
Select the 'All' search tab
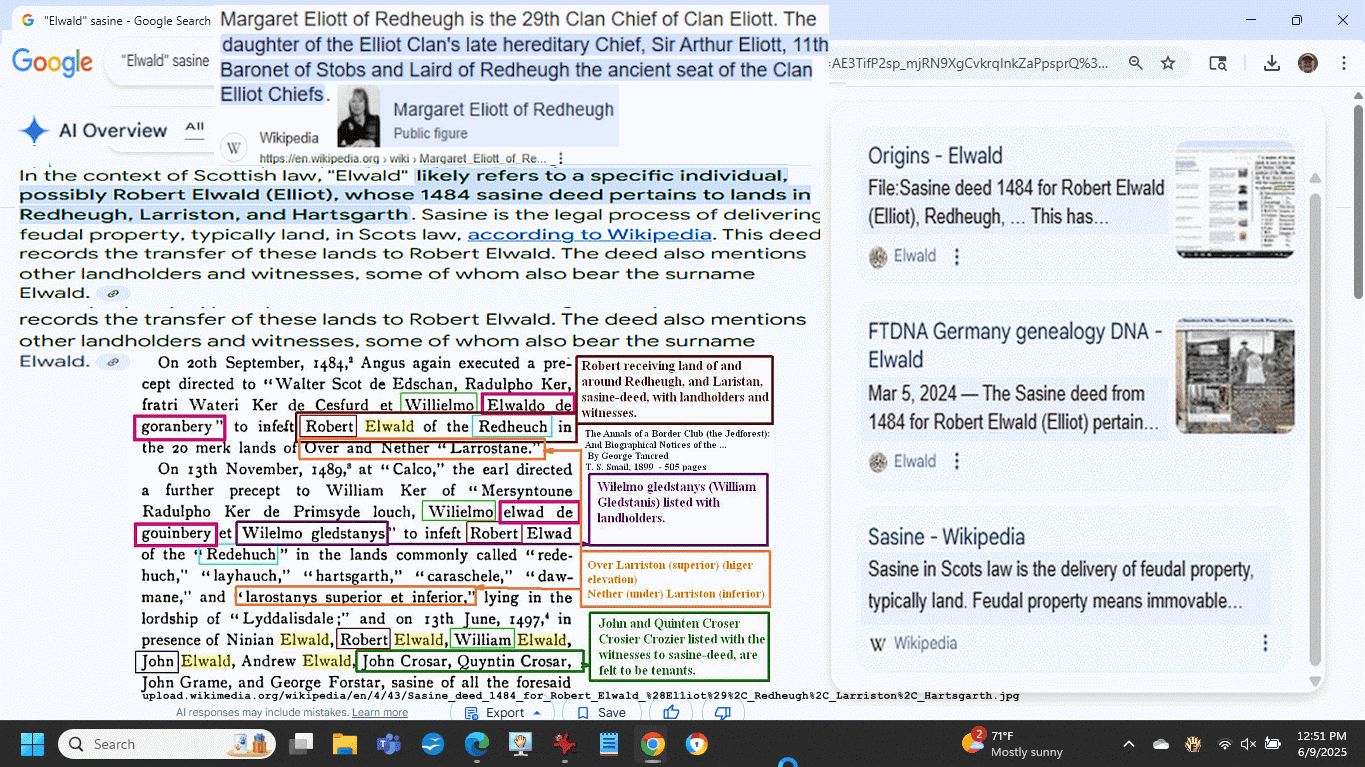[194, 127]
